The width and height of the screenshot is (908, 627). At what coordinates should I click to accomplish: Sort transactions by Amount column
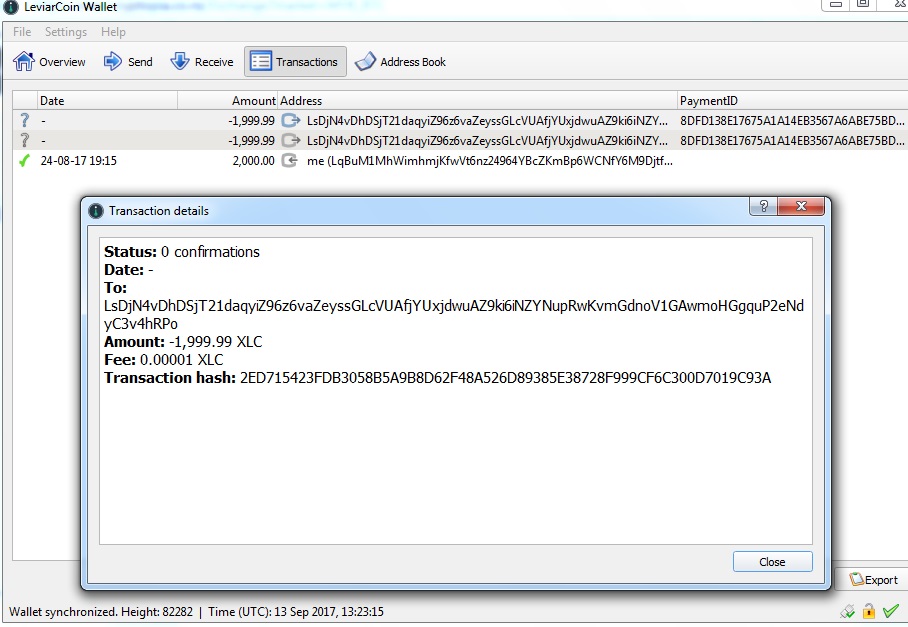coord(228,101)
